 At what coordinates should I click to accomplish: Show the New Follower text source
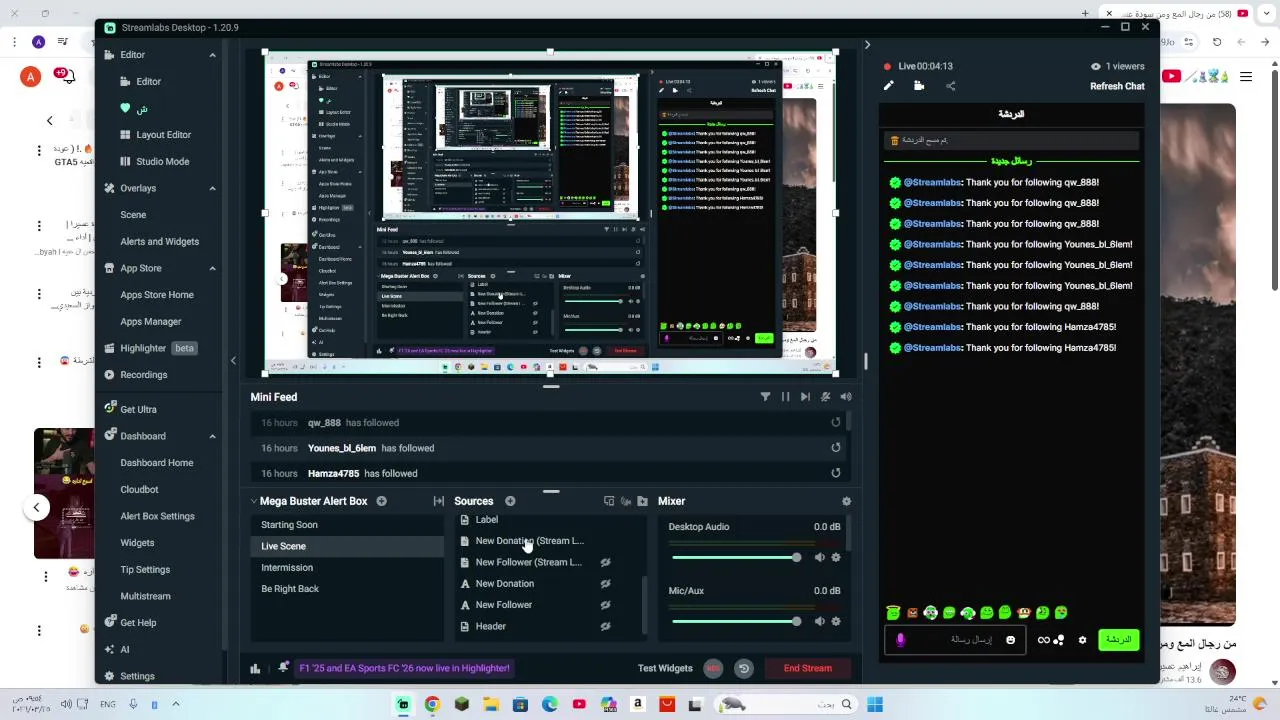605,605
